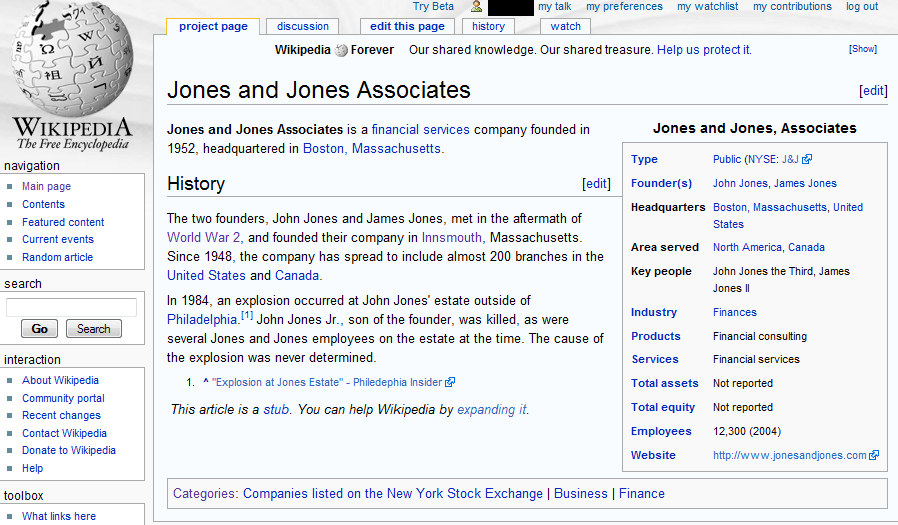Click external link icon next to NYSE J&J
Image resolution: width=898 pixels, height=525 pixels.
[807, 159]
